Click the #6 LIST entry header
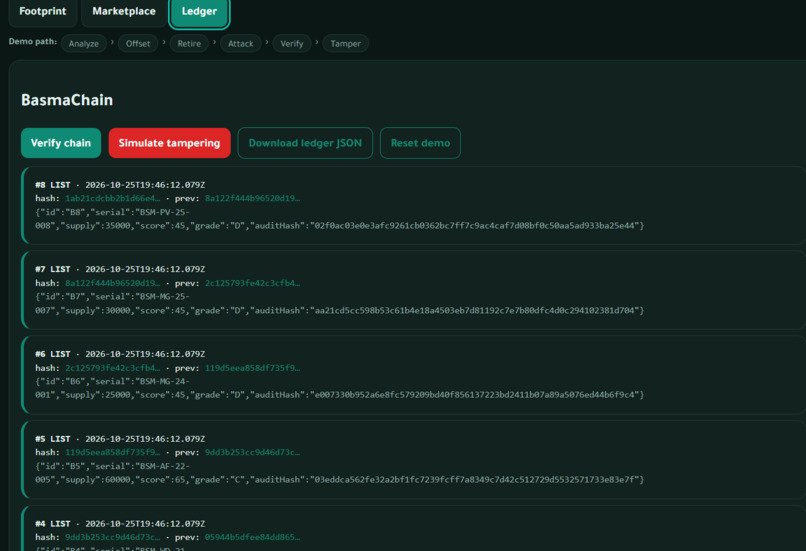The height and width of the screenshot is (551, 806). [120, 354]
